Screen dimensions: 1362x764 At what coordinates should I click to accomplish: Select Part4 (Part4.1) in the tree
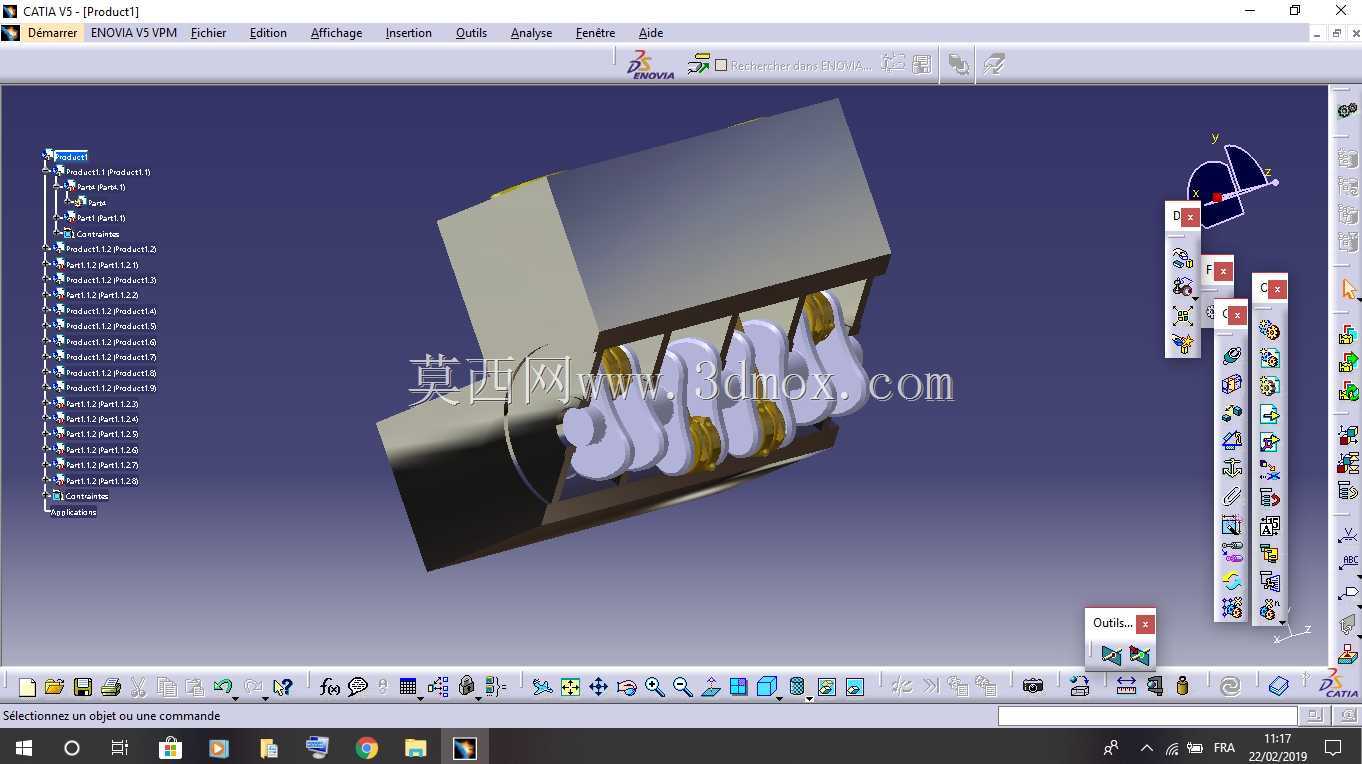(x=101, y=187)
